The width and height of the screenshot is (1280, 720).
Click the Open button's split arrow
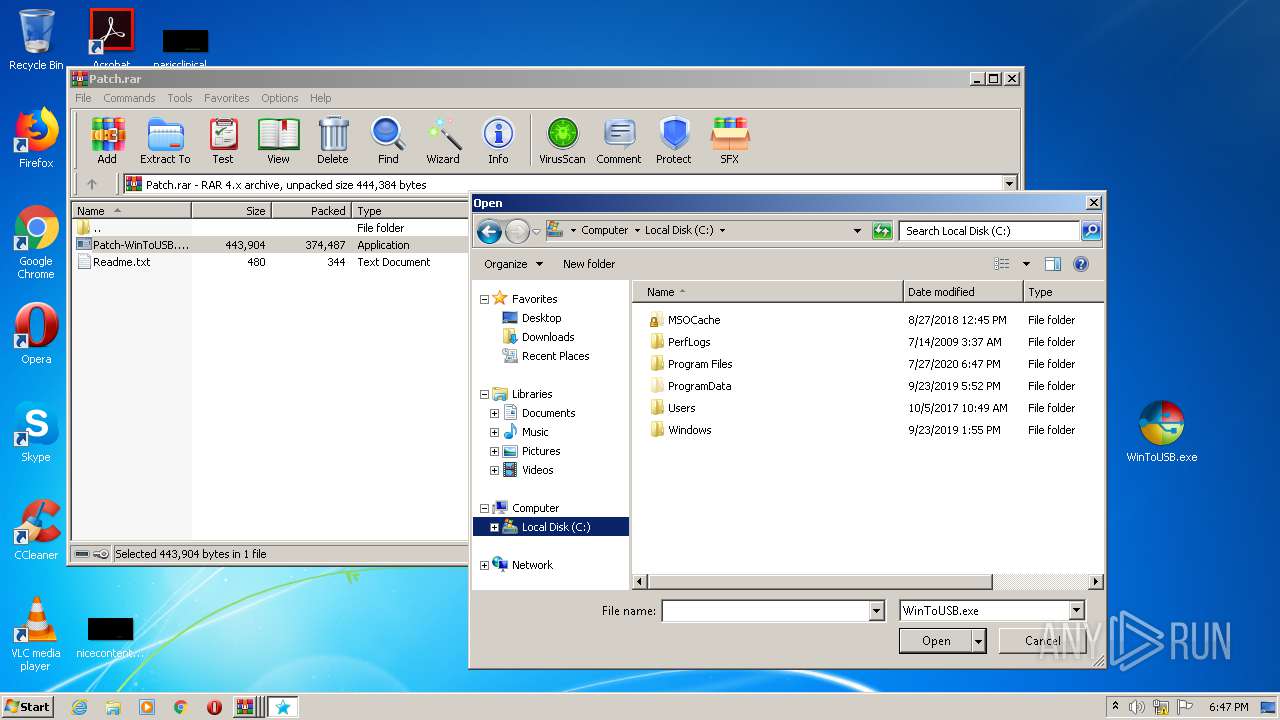(979, 641)
